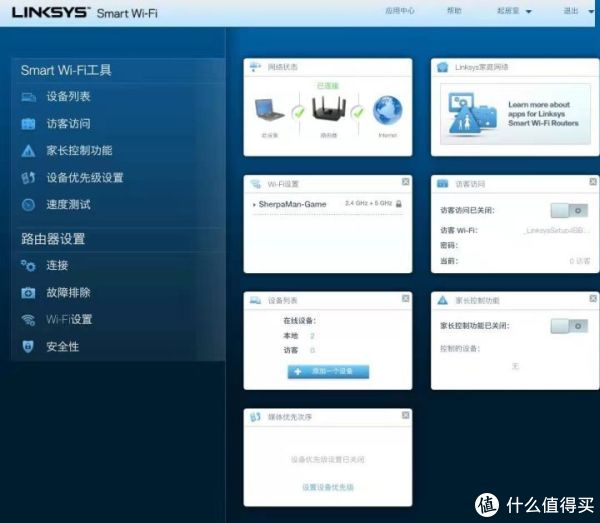Click the 故障排除 troubleshooting sidebar icon
Image resolution: width=600 pixels, height=523 pixels.
tap(28, 293)
